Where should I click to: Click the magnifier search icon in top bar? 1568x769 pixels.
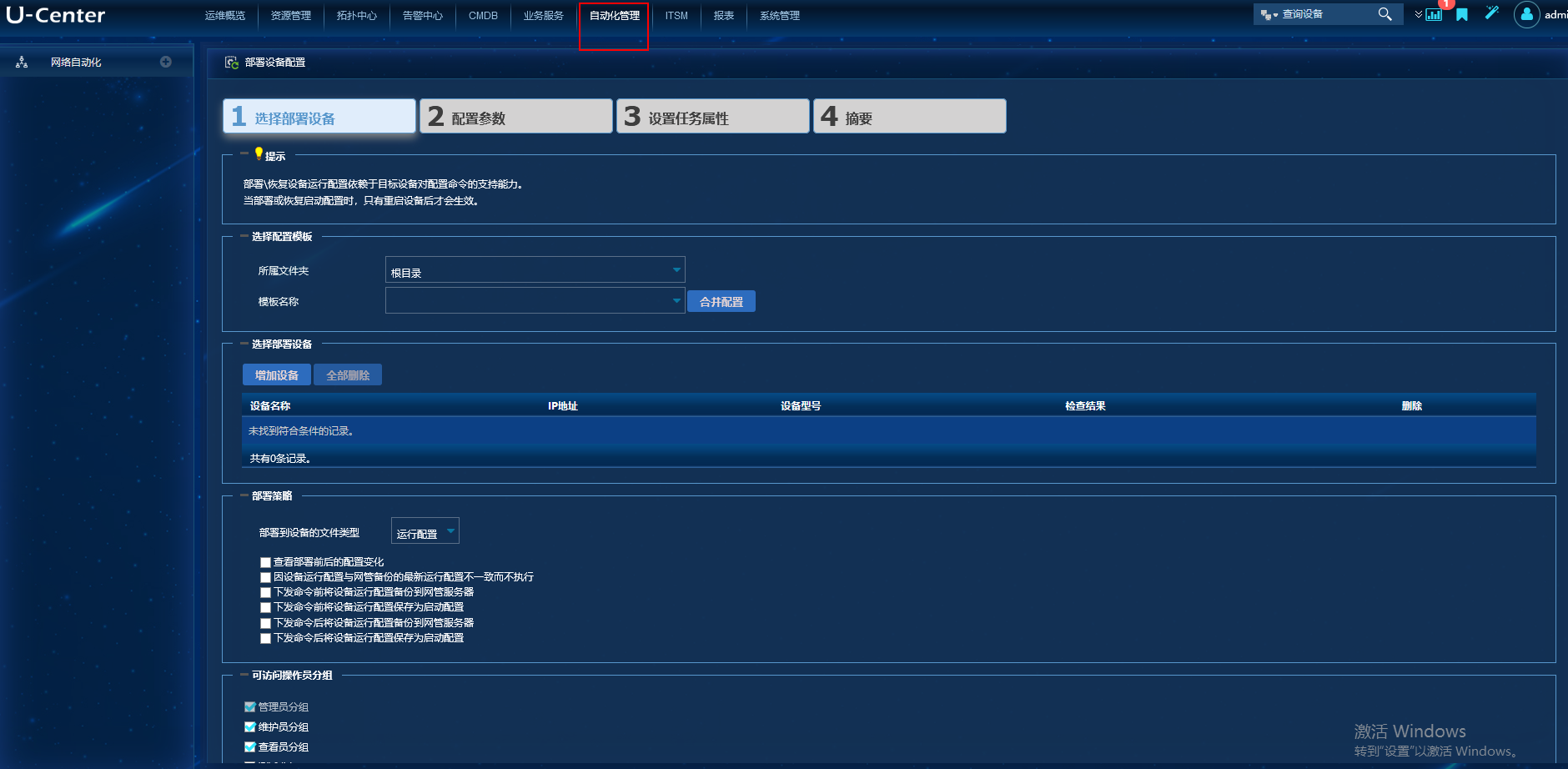point(1385,14)
